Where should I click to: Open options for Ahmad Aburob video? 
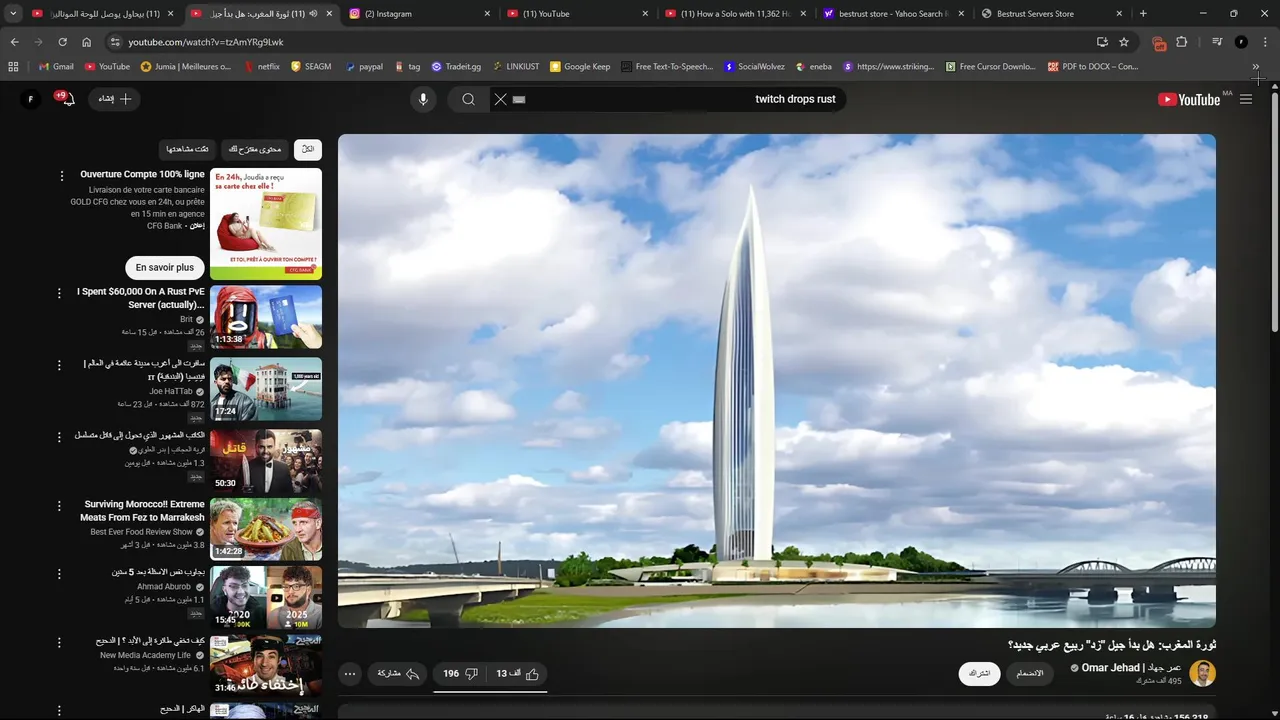(60, 574)
